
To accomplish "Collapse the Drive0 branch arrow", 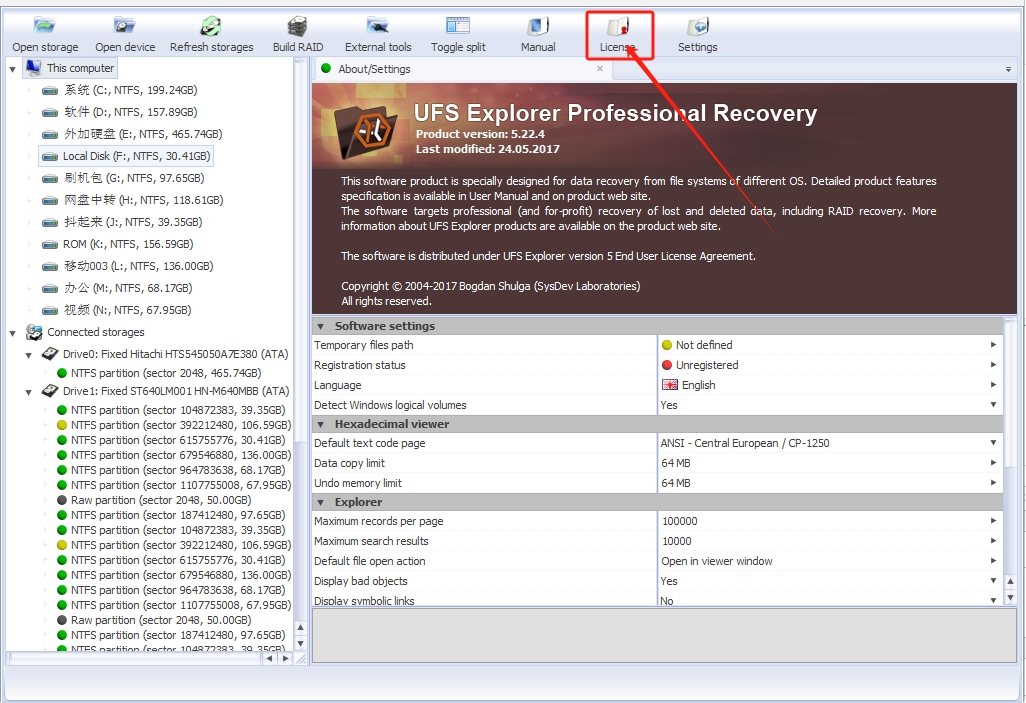I will [x=29, y=355].
